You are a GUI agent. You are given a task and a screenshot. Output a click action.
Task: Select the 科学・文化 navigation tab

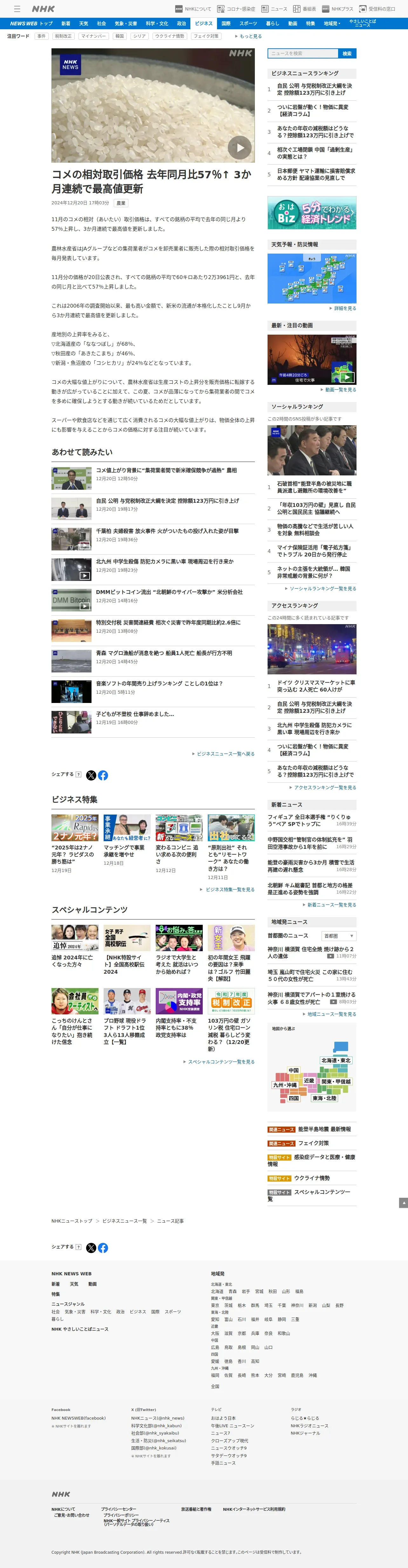coord(157,24)
